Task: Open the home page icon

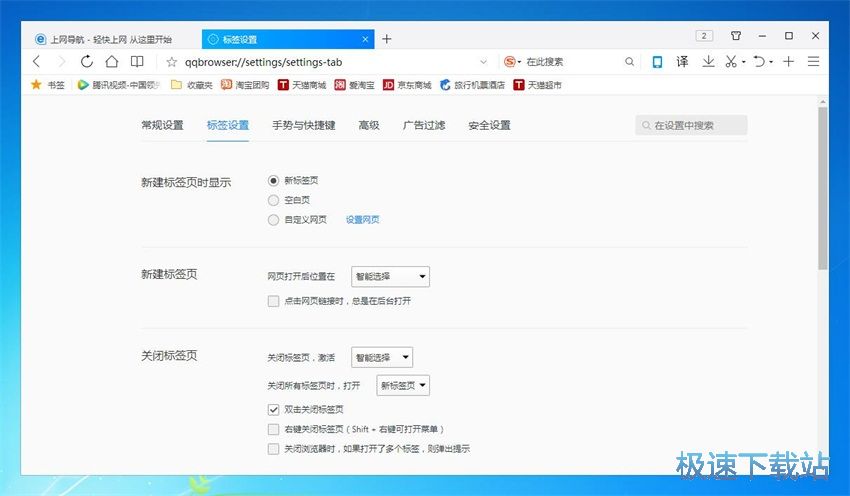Action: tap(112, 62)
